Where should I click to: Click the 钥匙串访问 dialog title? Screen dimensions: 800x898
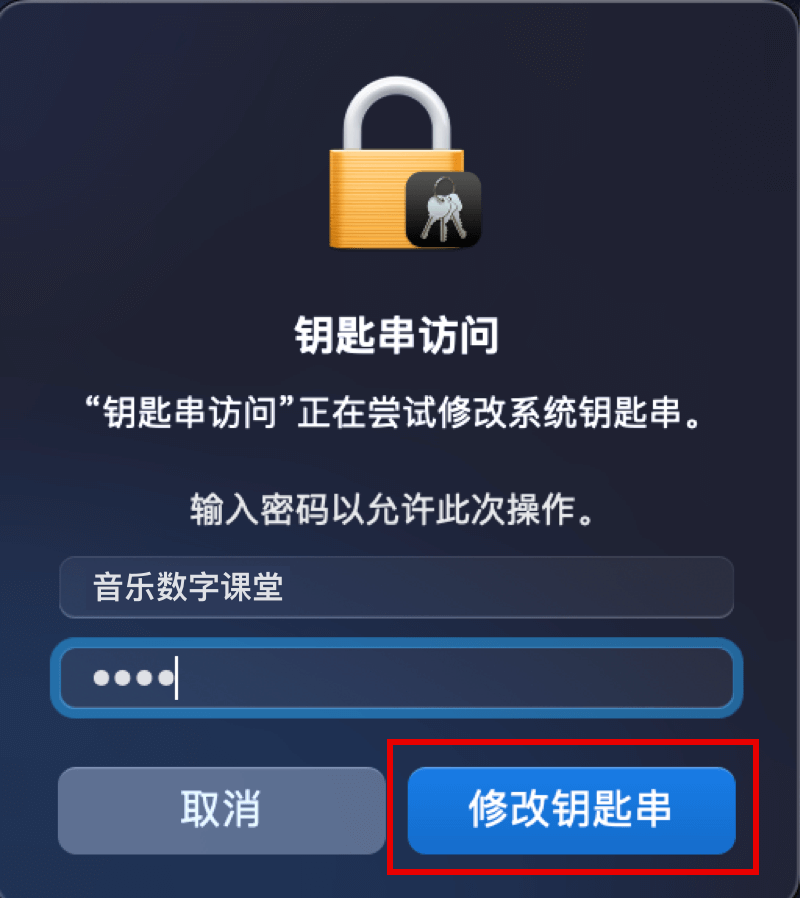pos(397,336)
